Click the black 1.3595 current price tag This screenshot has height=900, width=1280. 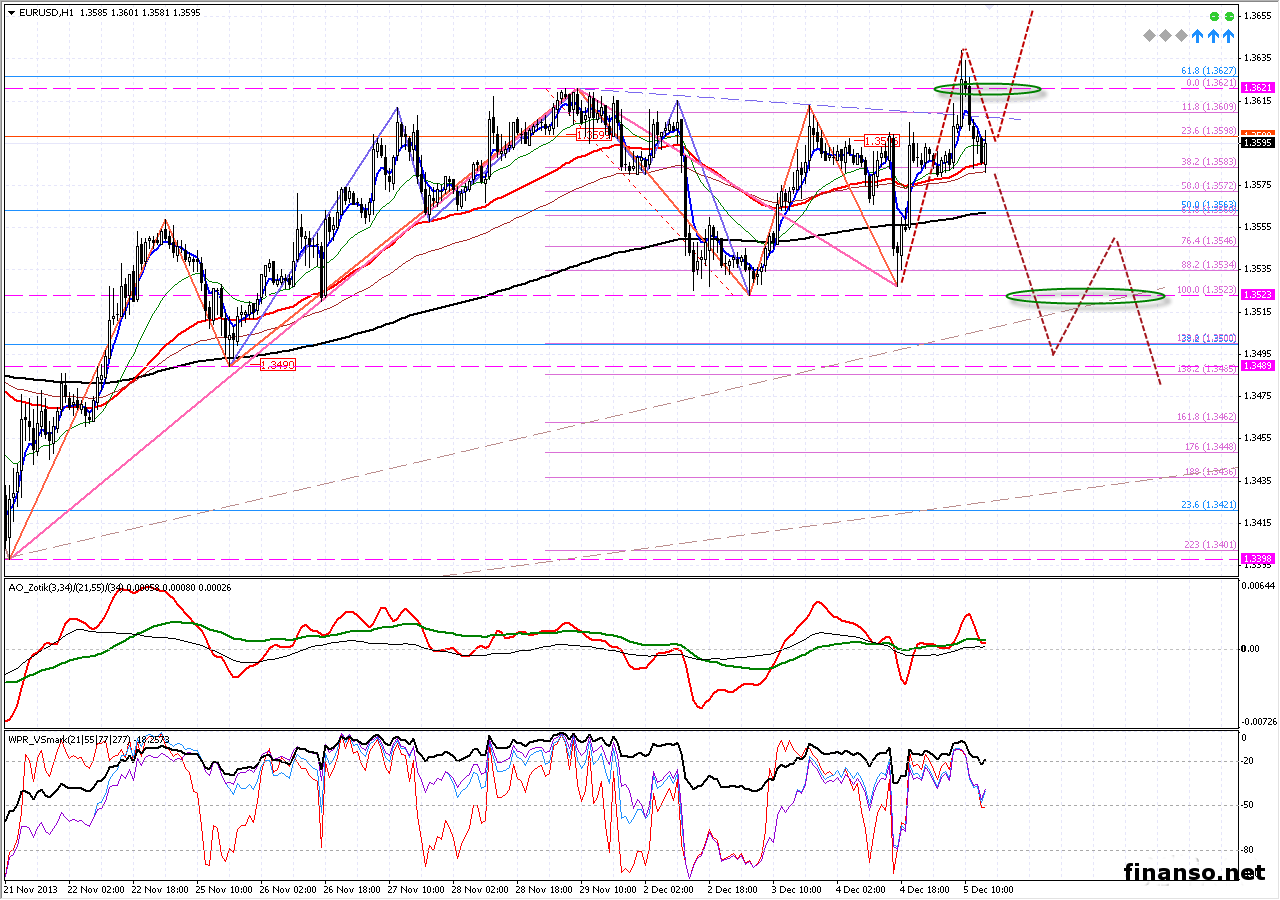coord(1256,142)
